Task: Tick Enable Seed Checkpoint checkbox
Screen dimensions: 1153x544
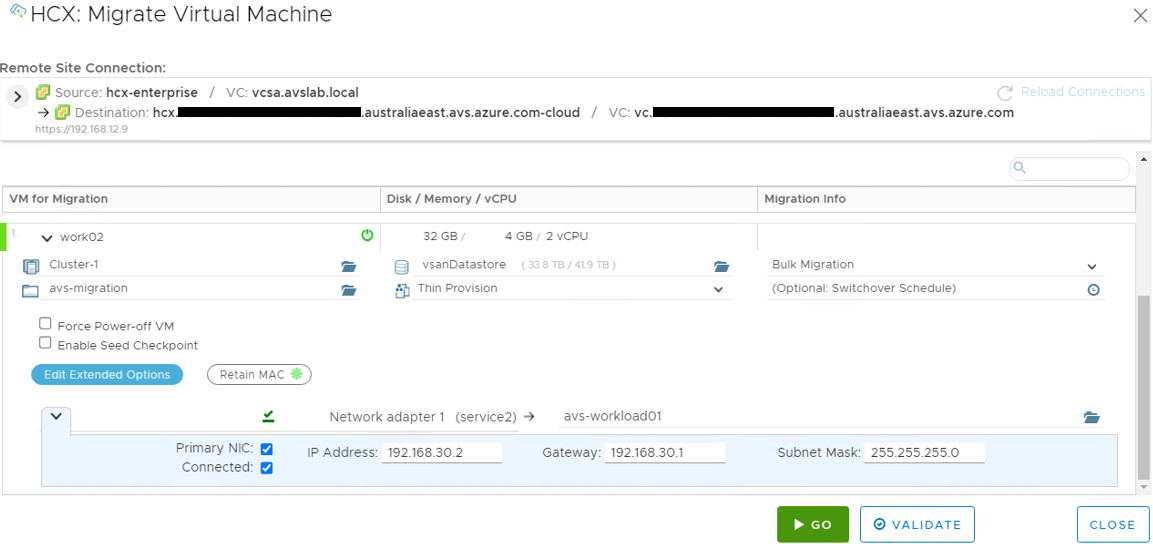Action: point(46,343)
